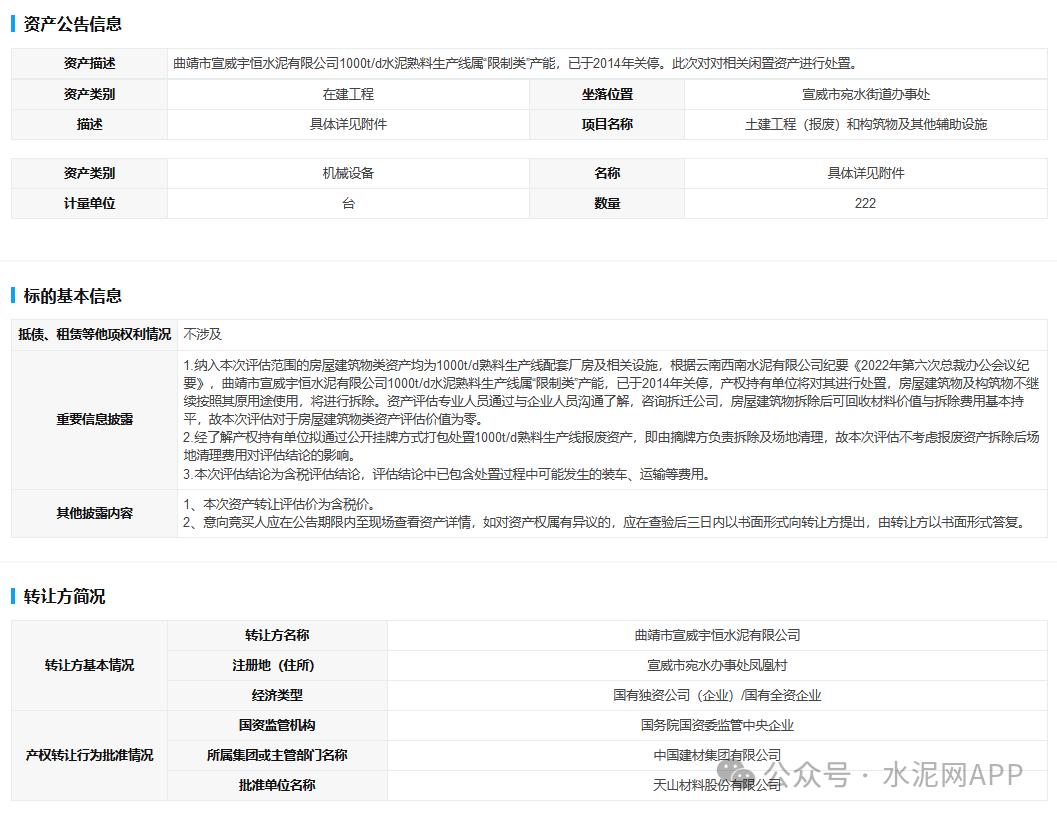This screenshot has width=1057, height=817.
Task: Click the 资产公告信息 section heading
Action: [72, 24]
